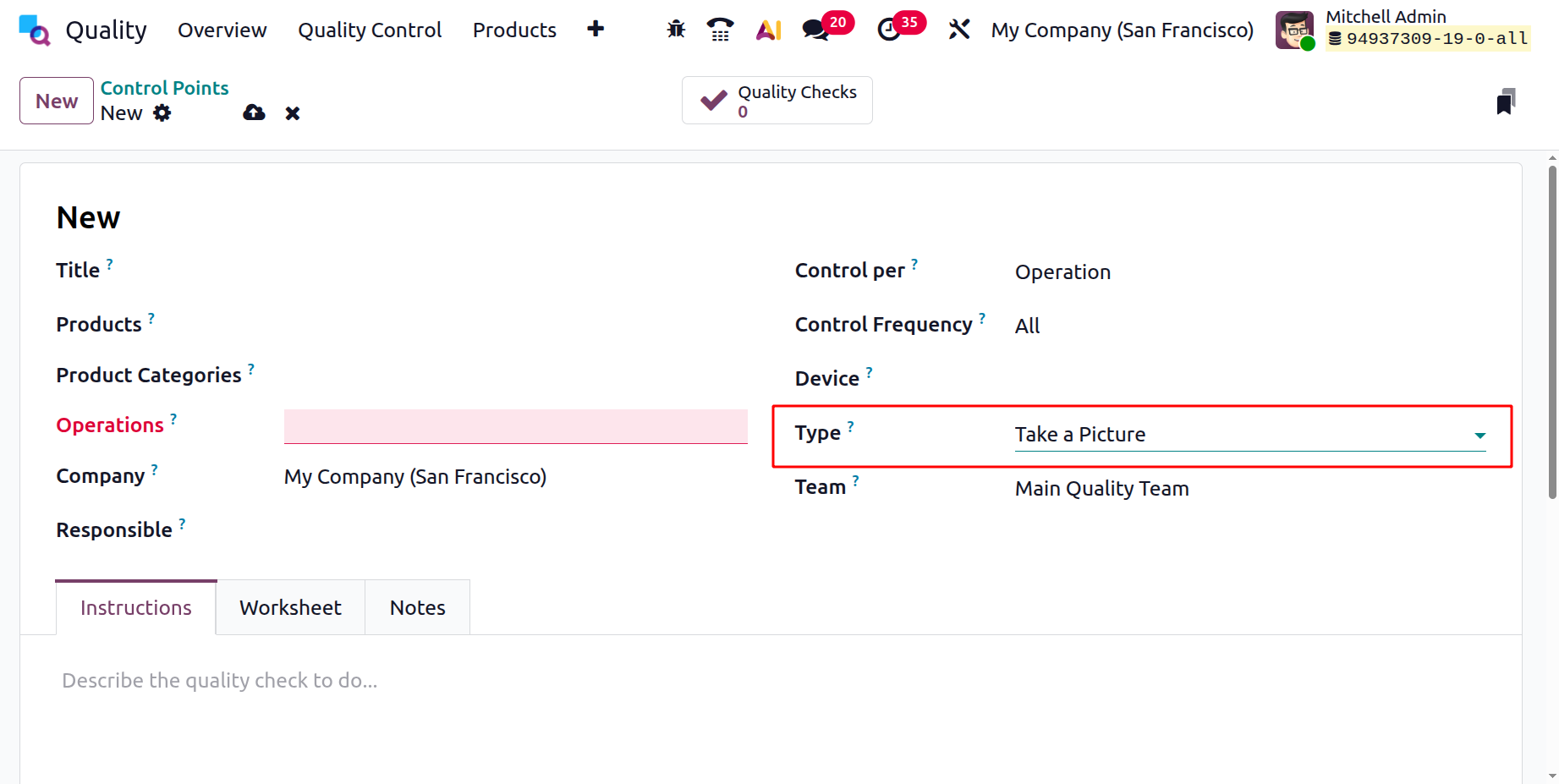
Task: Switch to the Worksheet tab
Action: pos(290,608)
